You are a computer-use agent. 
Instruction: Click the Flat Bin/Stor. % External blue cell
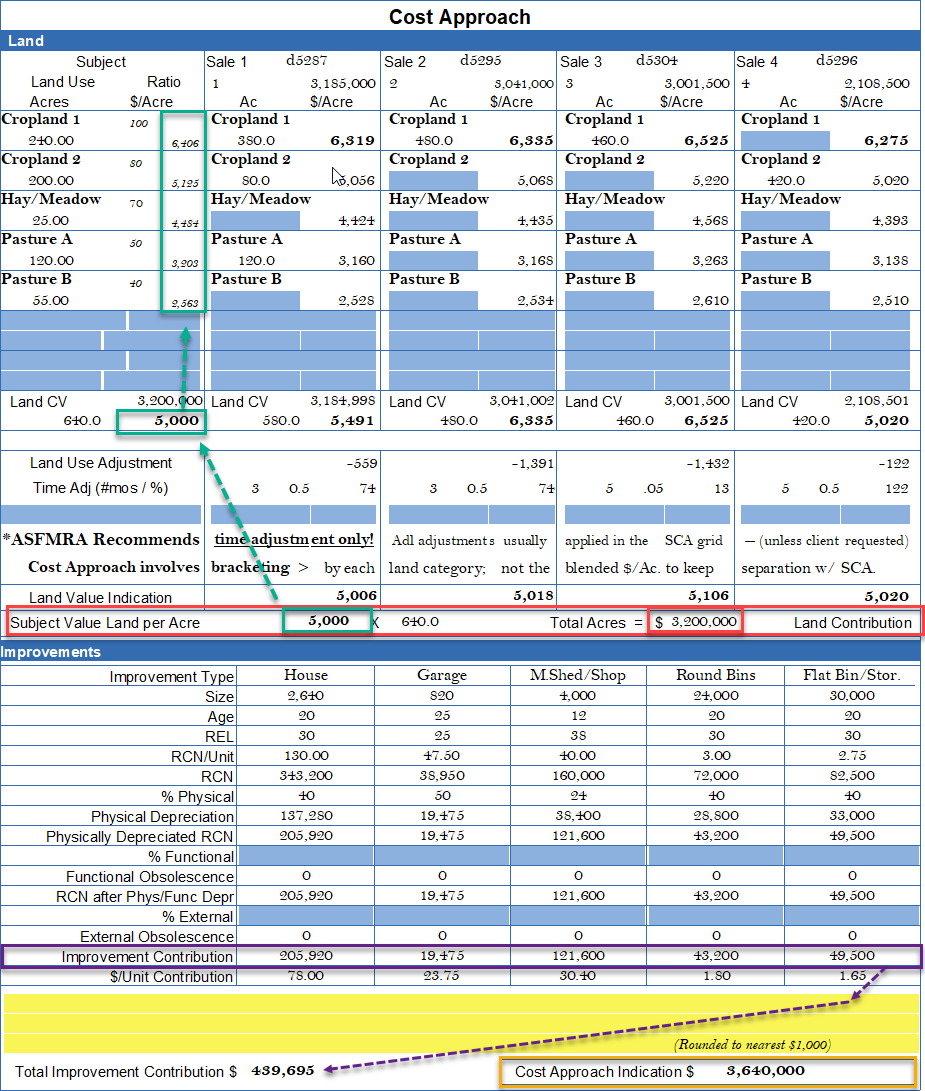coord(852,917)
